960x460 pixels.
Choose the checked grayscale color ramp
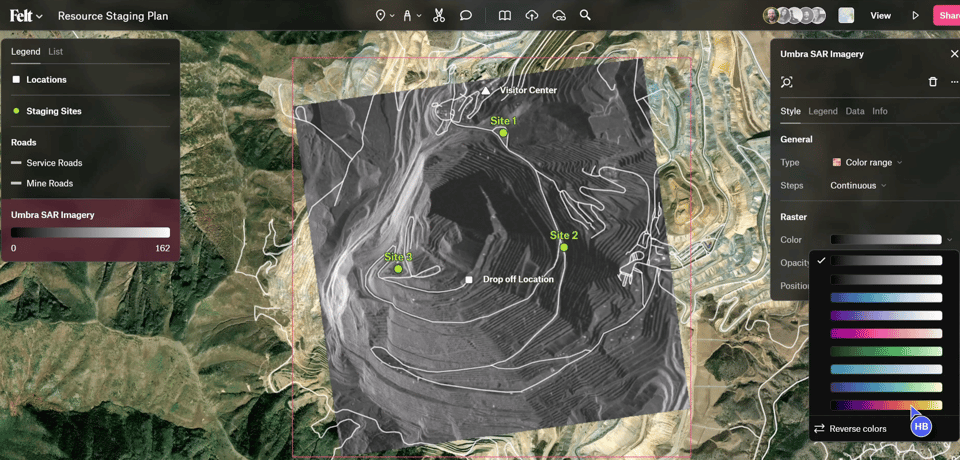coord(886,261)
